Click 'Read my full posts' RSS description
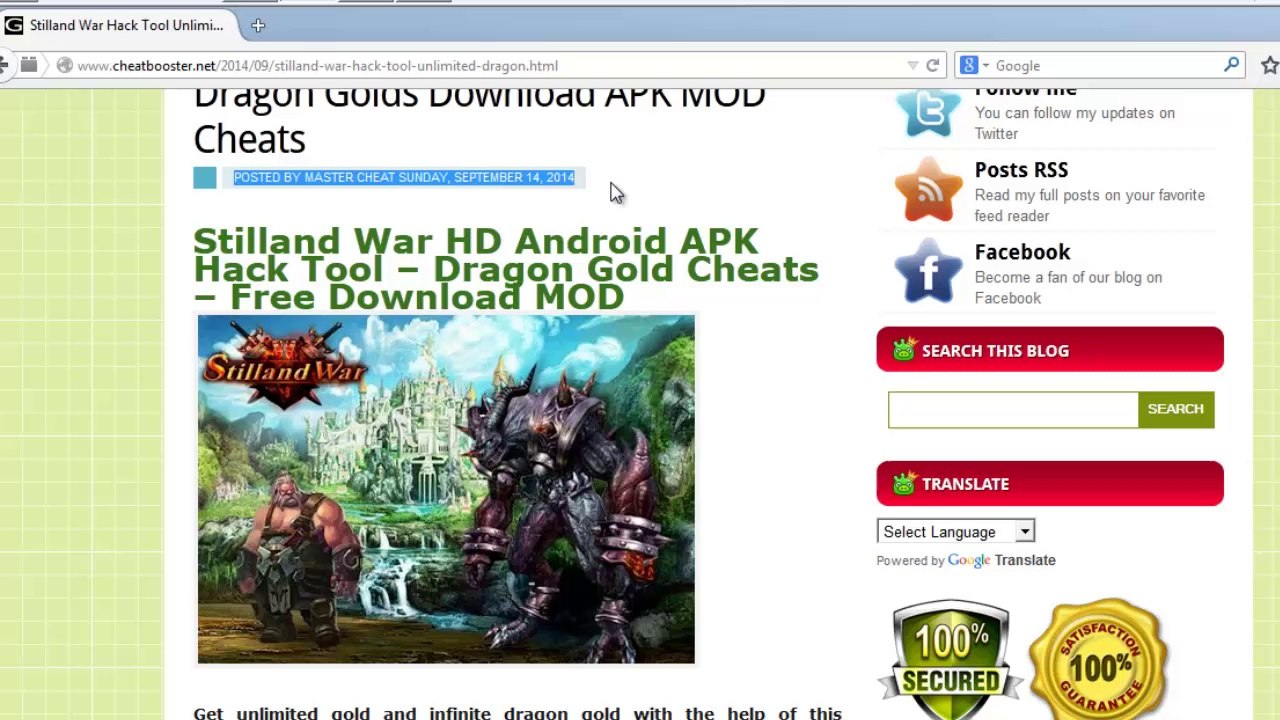 [x=1090, y=205]
